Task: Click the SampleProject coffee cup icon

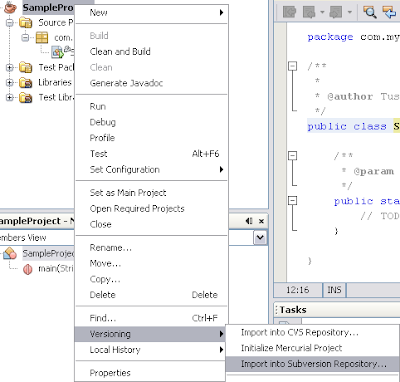Action: pyautogui.click(x=10, y=7)
